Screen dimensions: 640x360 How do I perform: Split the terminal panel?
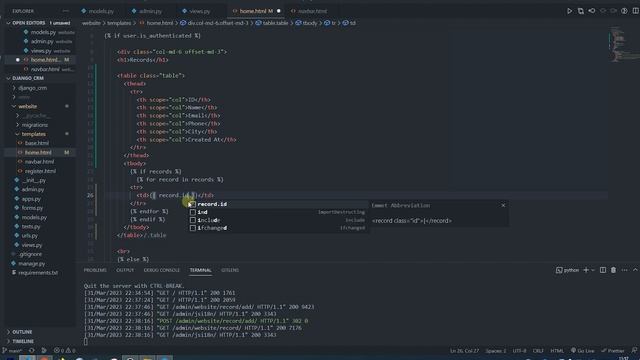coord(603,270)
